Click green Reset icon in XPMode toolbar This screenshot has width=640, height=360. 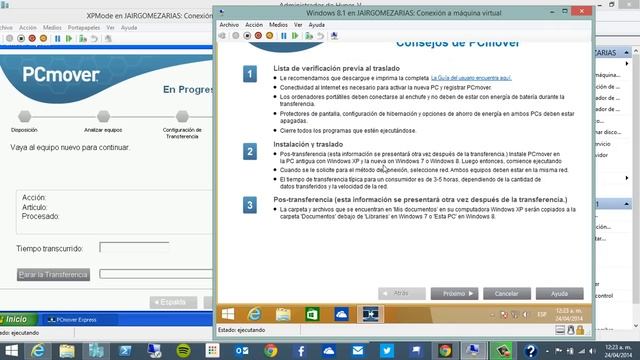(x=69, y=39)
